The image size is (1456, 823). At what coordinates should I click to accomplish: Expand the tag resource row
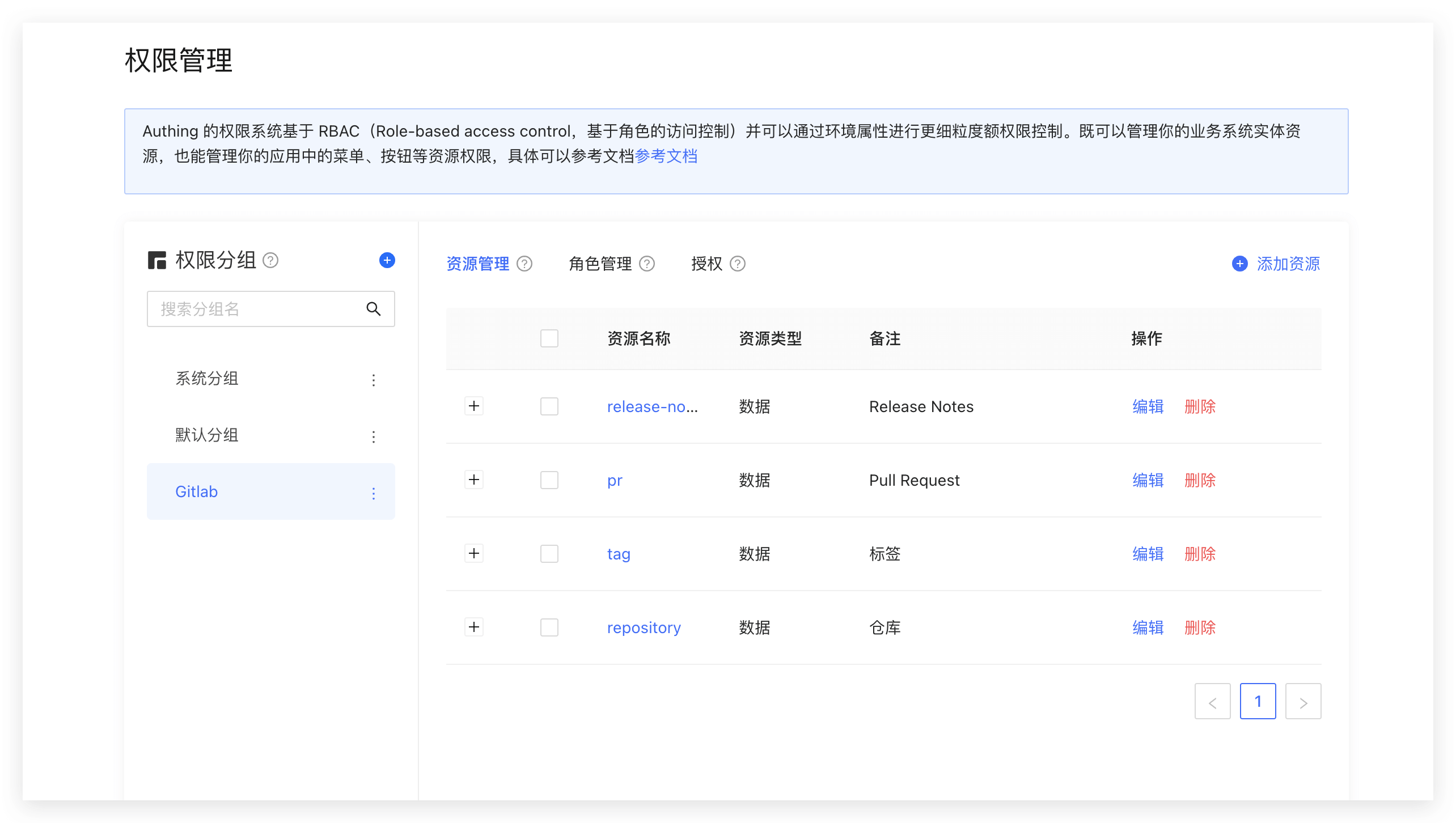474,553
